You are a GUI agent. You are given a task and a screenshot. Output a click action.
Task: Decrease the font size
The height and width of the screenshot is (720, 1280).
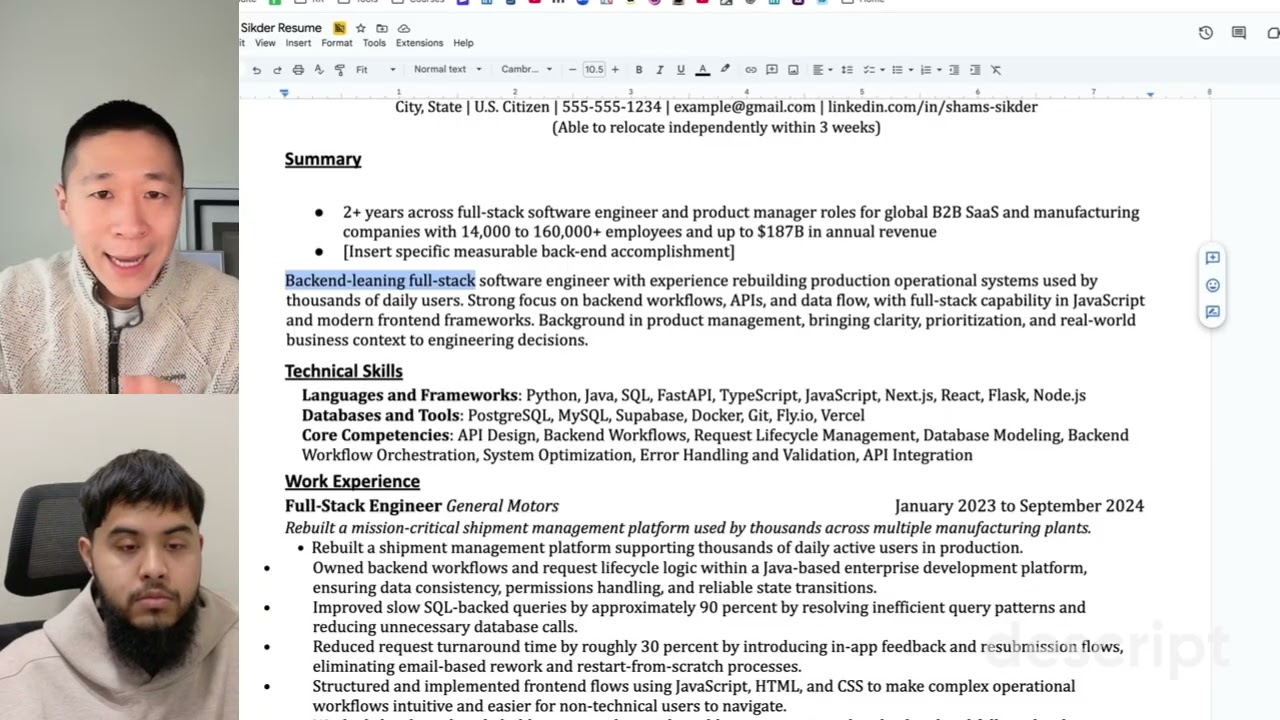tap(573, 70)
